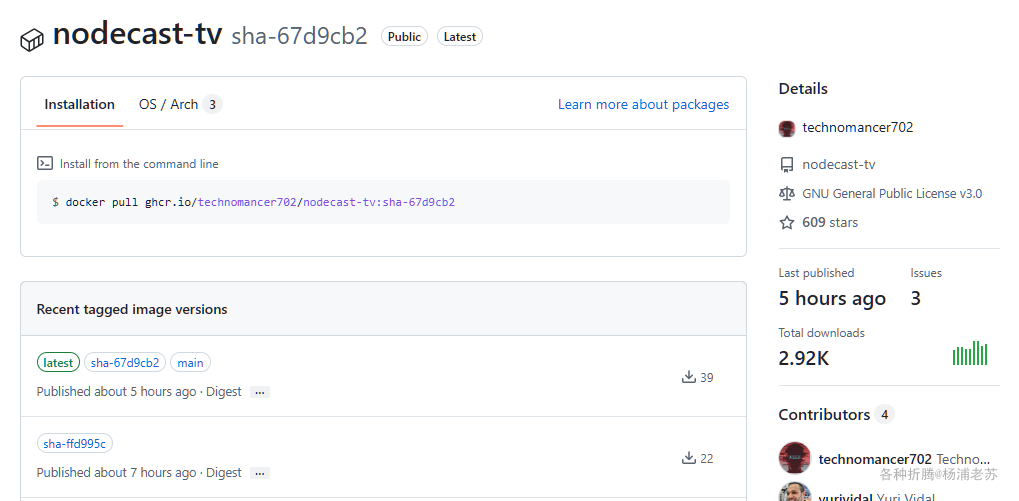The height and width of the screenshot is (501, 1019).
Task: Expand digest ellipsis for the latest version
Action: [260, 392]
